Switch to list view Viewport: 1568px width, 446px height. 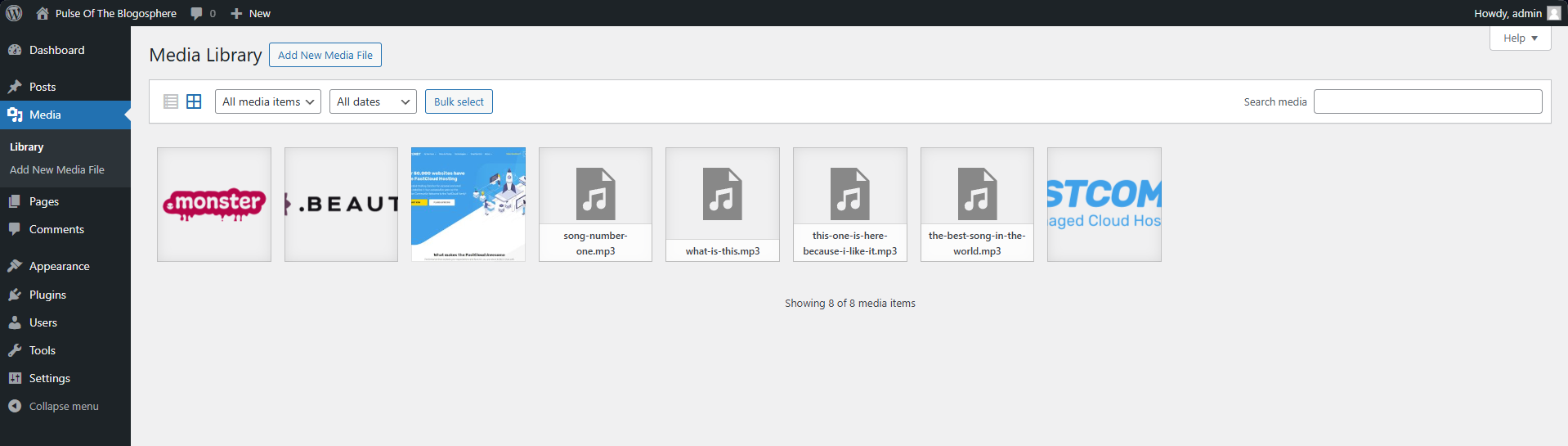(x=171, y=101)
